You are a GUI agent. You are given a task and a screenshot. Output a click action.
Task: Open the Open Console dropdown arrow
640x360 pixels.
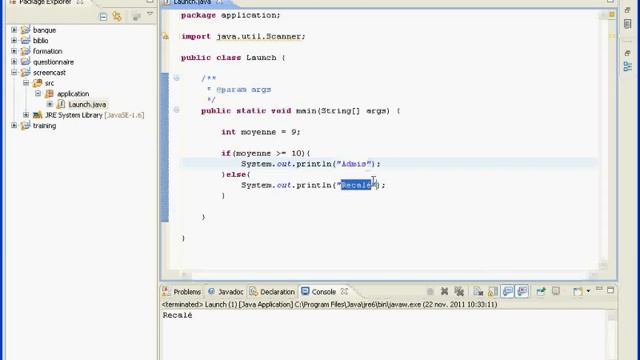588,291
